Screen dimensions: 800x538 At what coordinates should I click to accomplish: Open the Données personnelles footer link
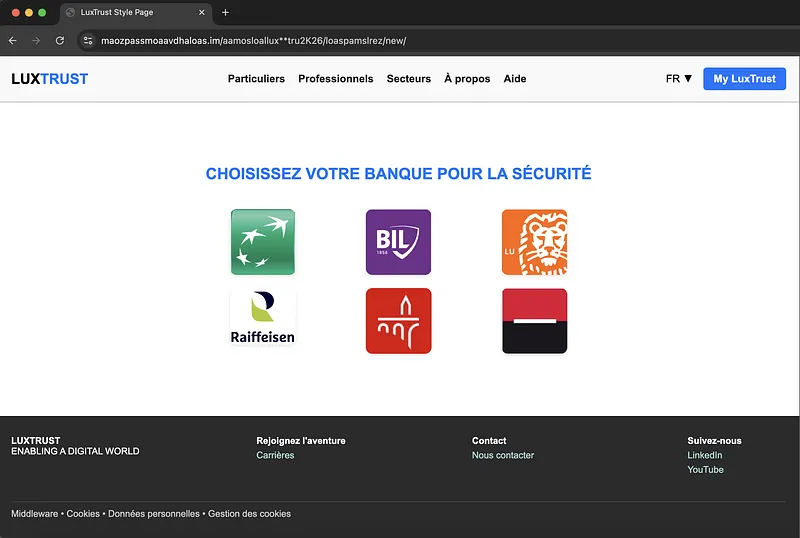154,513
